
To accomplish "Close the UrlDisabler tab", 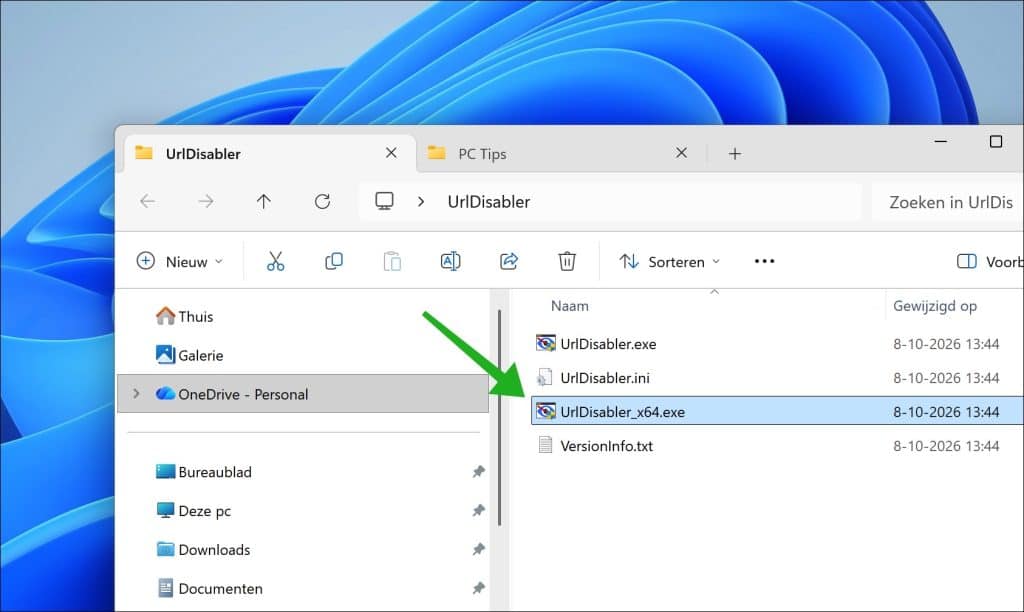I will [x=391, y=153].
